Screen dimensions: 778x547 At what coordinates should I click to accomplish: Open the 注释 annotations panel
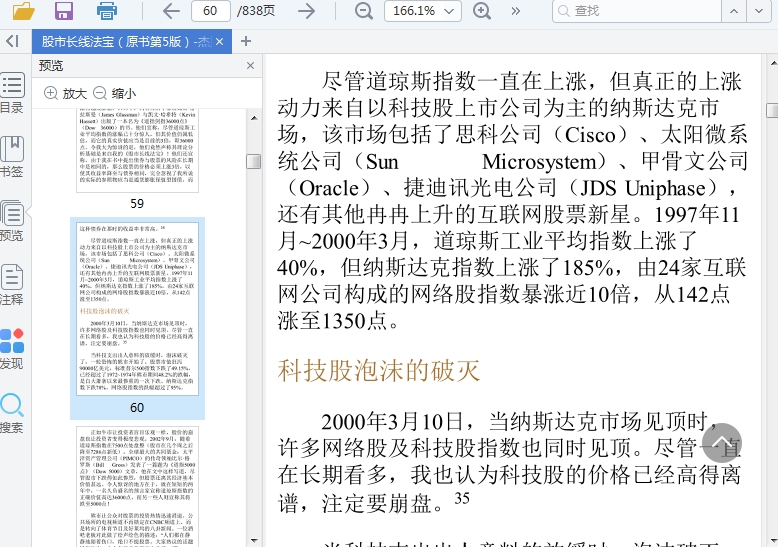(x=11, y=285)
